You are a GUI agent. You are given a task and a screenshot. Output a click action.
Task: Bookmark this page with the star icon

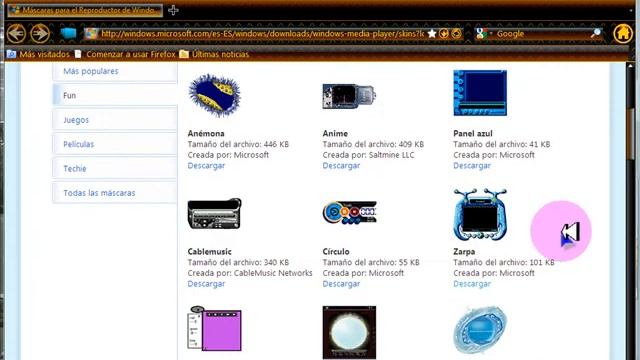432,33
